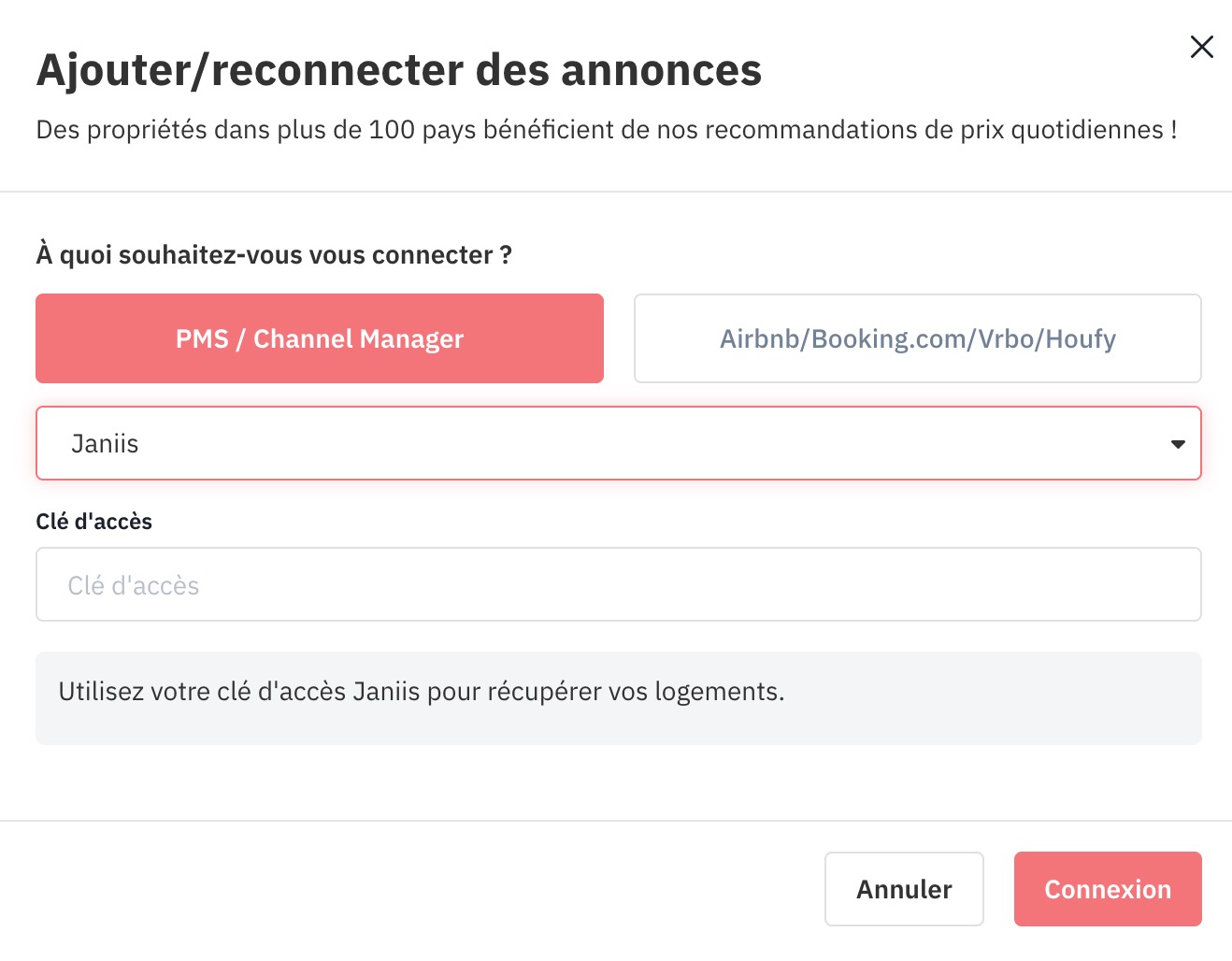Click the Annuler button
This screenshot has width=1232, height=961.
[x=904, y=889]
